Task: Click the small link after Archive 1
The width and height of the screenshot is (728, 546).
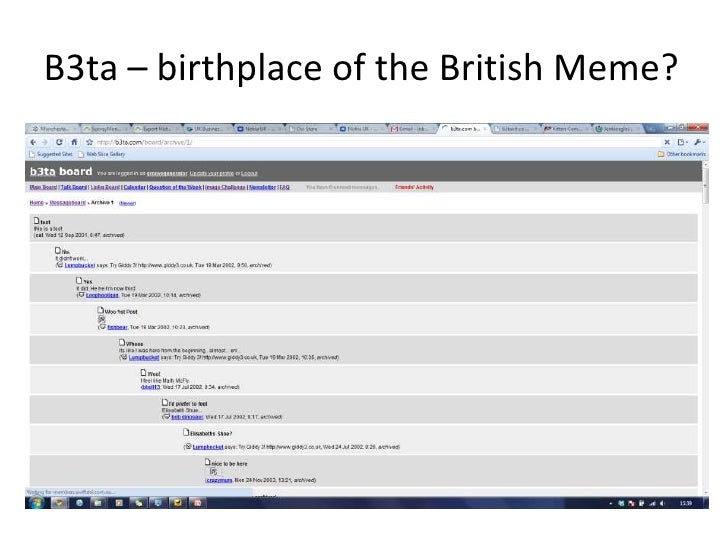Action: pyautogui.click(x=127, y=203)
